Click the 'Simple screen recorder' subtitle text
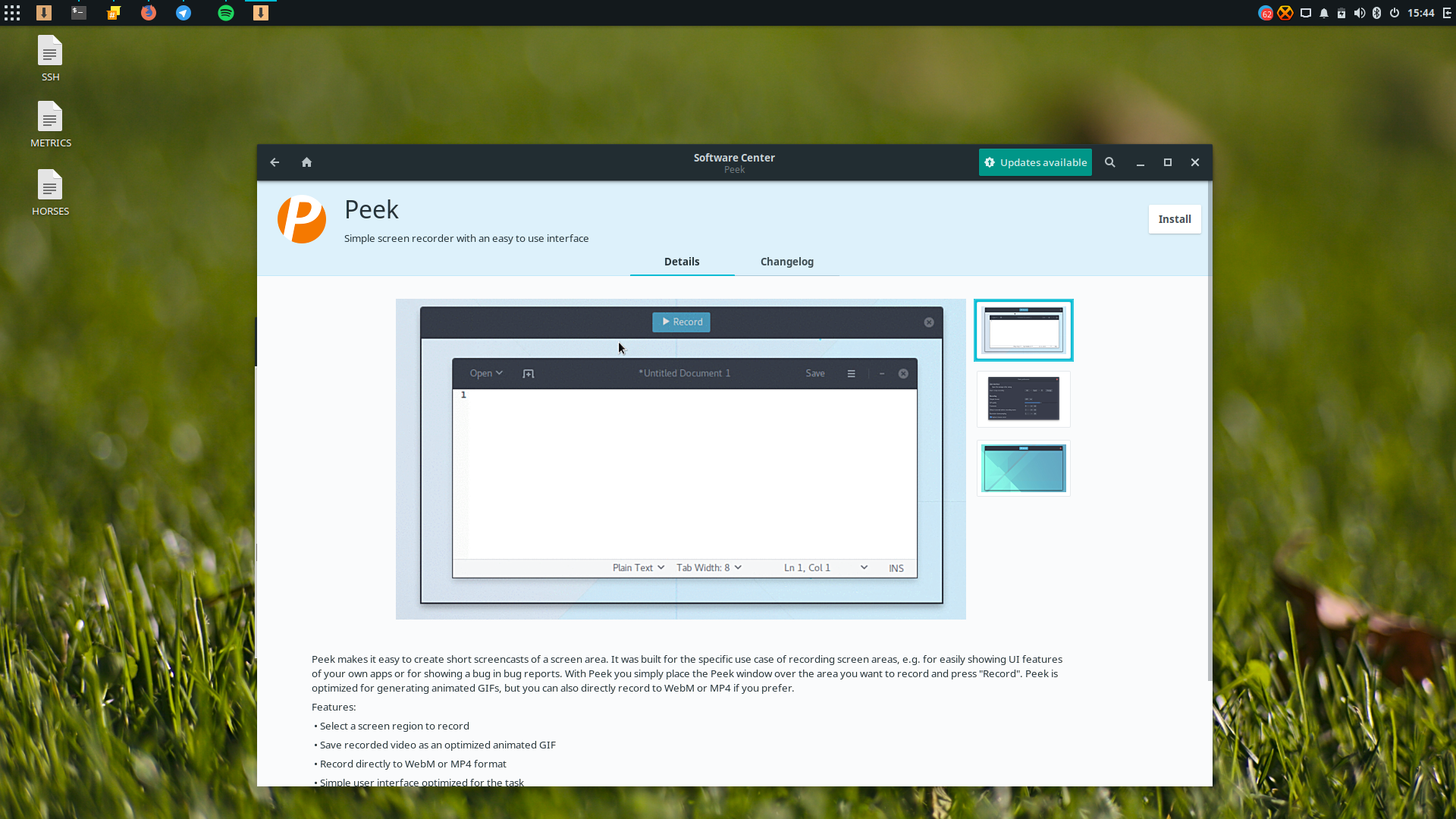 [x=466, y=238]
